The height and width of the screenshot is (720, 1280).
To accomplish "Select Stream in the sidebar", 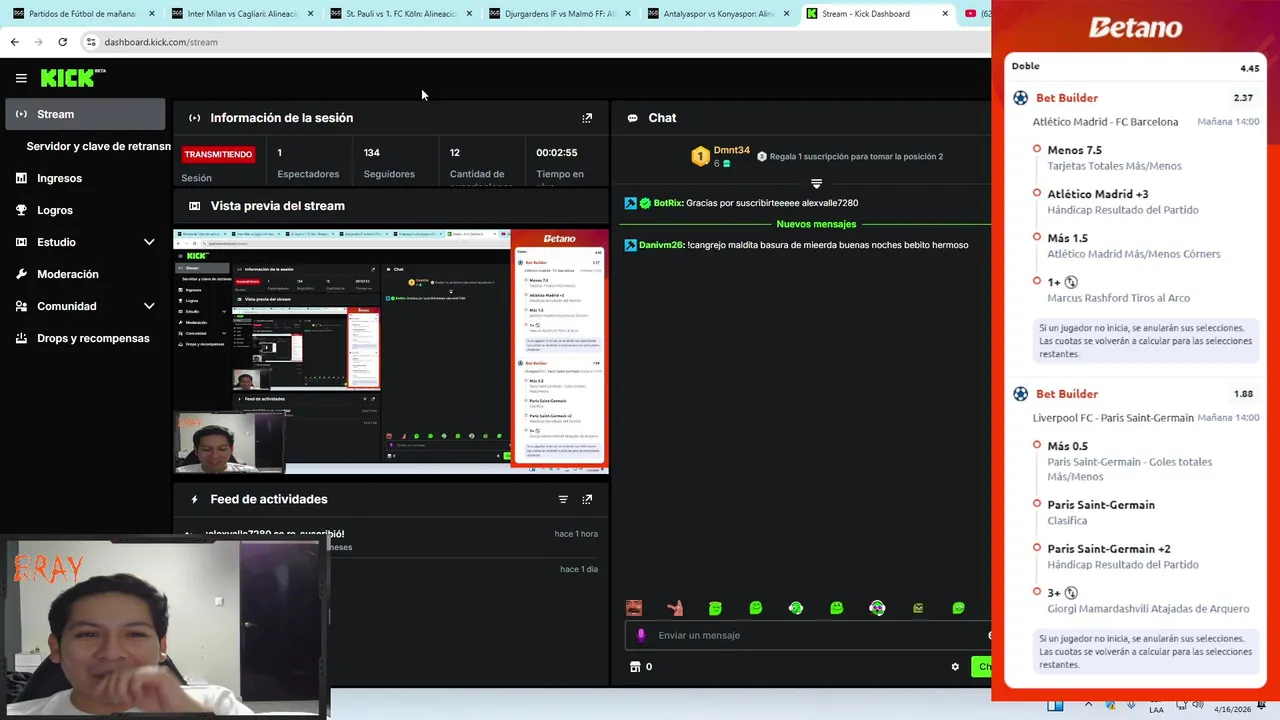I will point(85,114).
